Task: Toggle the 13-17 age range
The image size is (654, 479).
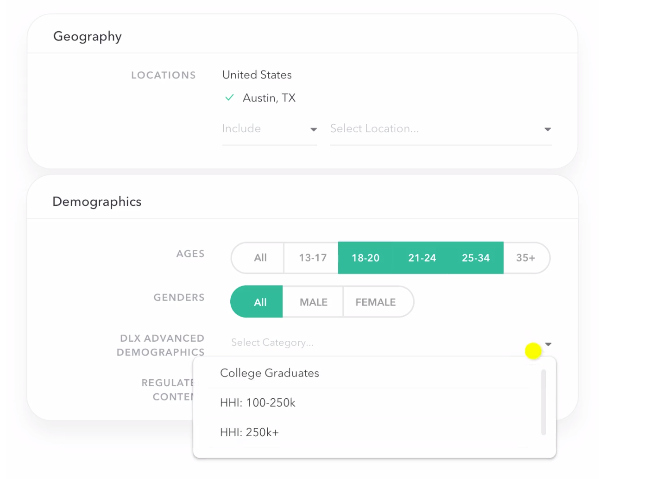Action: click(311, 258)
